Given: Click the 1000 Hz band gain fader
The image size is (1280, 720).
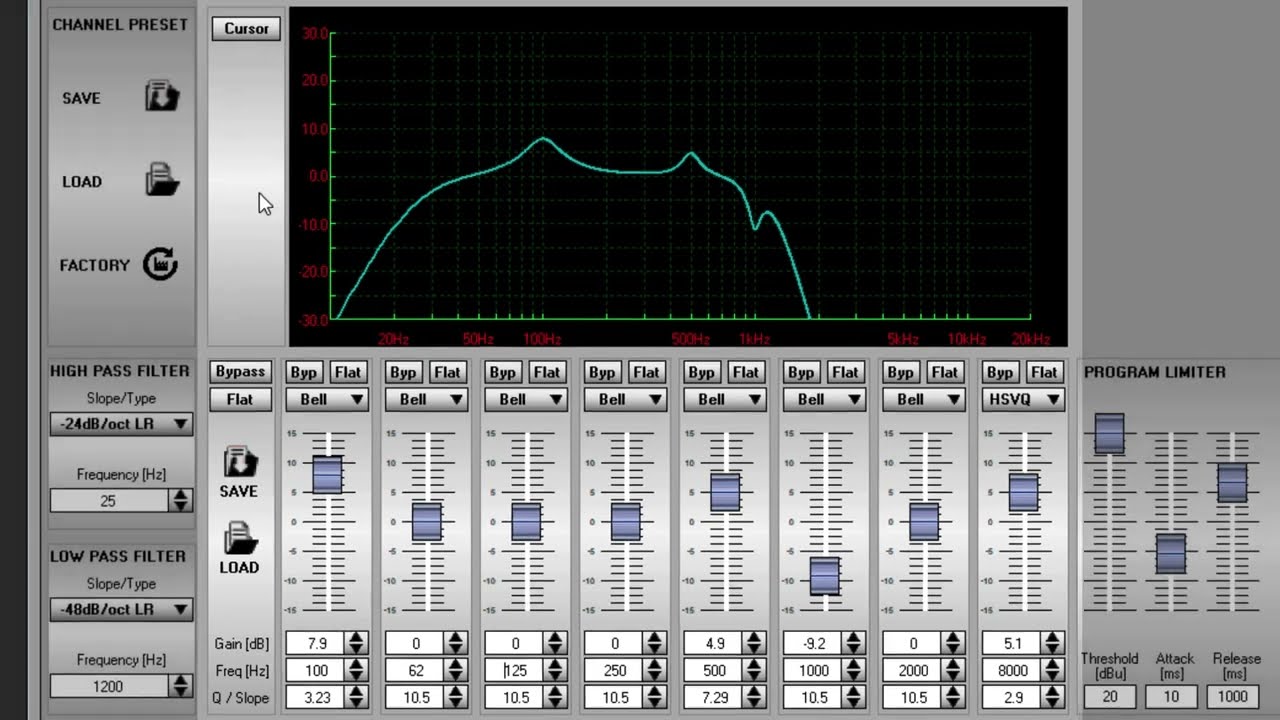Looking at the screenshot, I should [824, 576].
